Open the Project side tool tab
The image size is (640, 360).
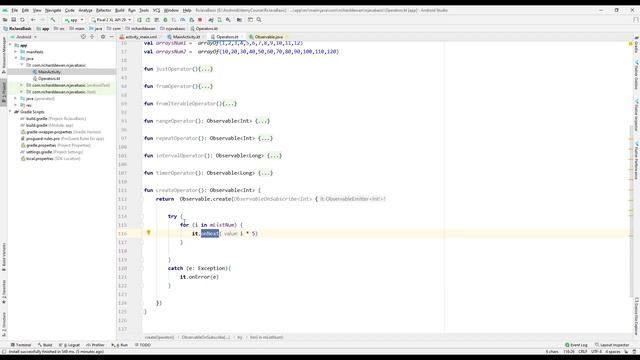(4, 93)
